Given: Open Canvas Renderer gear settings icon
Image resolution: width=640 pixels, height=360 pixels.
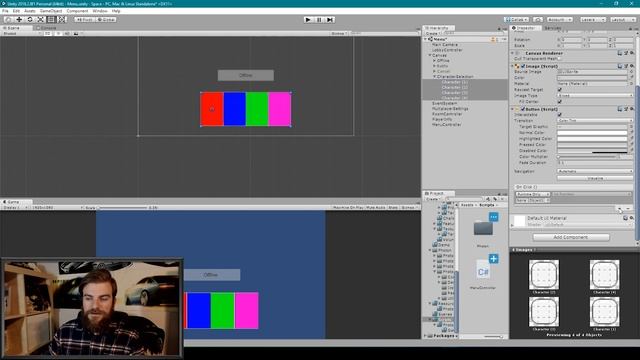Looking at the screenshot, I should point(632,53).
